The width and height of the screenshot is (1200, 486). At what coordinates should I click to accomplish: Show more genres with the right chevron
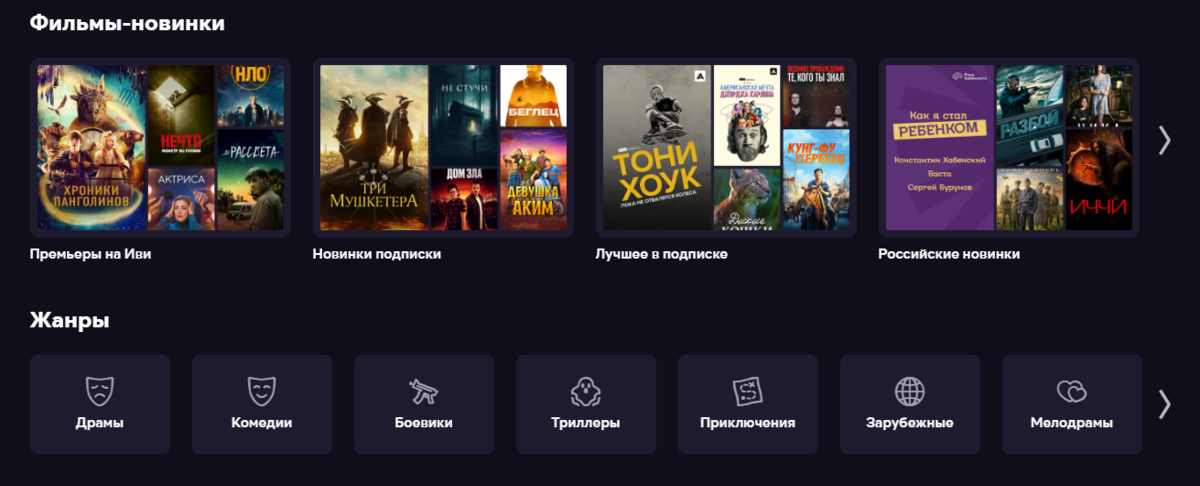pyautogui.click(x=1164, y=404)
